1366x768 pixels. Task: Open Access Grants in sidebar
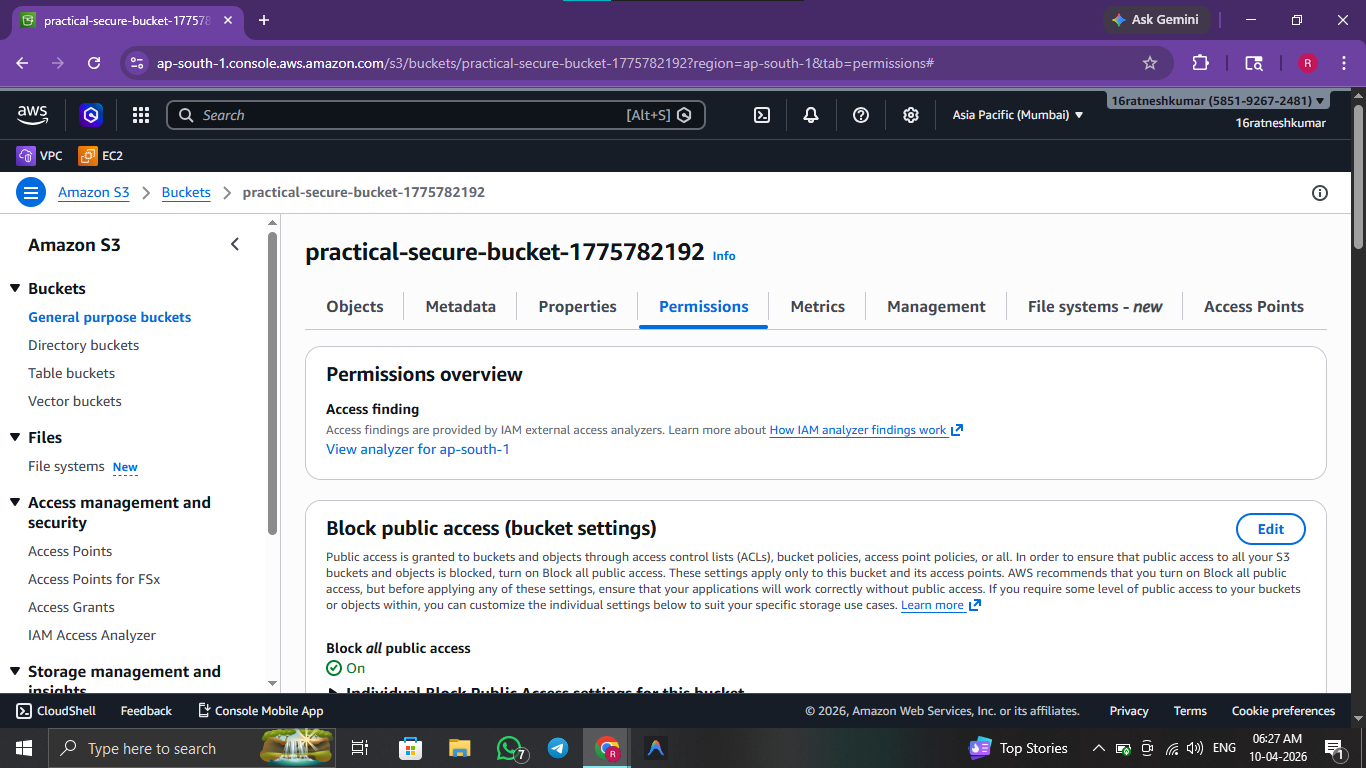71,607
